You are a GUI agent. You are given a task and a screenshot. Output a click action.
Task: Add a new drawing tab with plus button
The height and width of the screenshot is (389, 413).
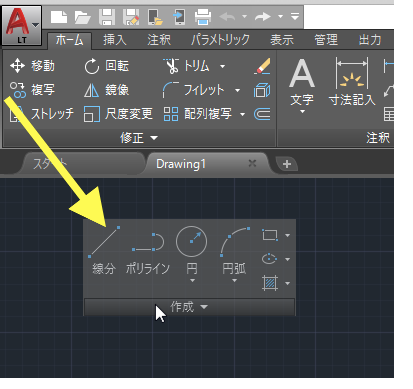[287, 164]
